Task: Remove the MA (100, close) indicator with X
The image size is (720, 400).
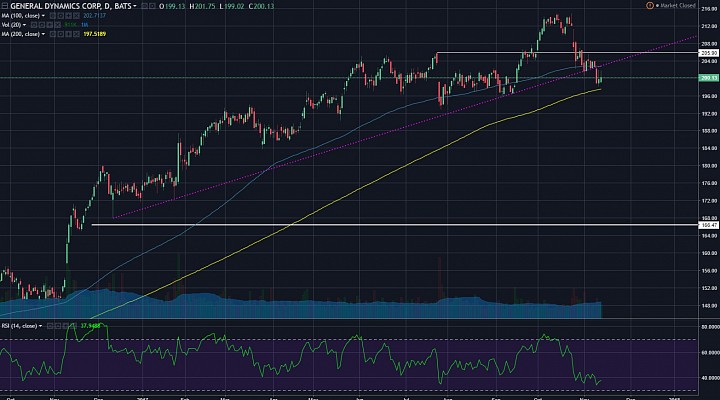Action: click(76, 16)
